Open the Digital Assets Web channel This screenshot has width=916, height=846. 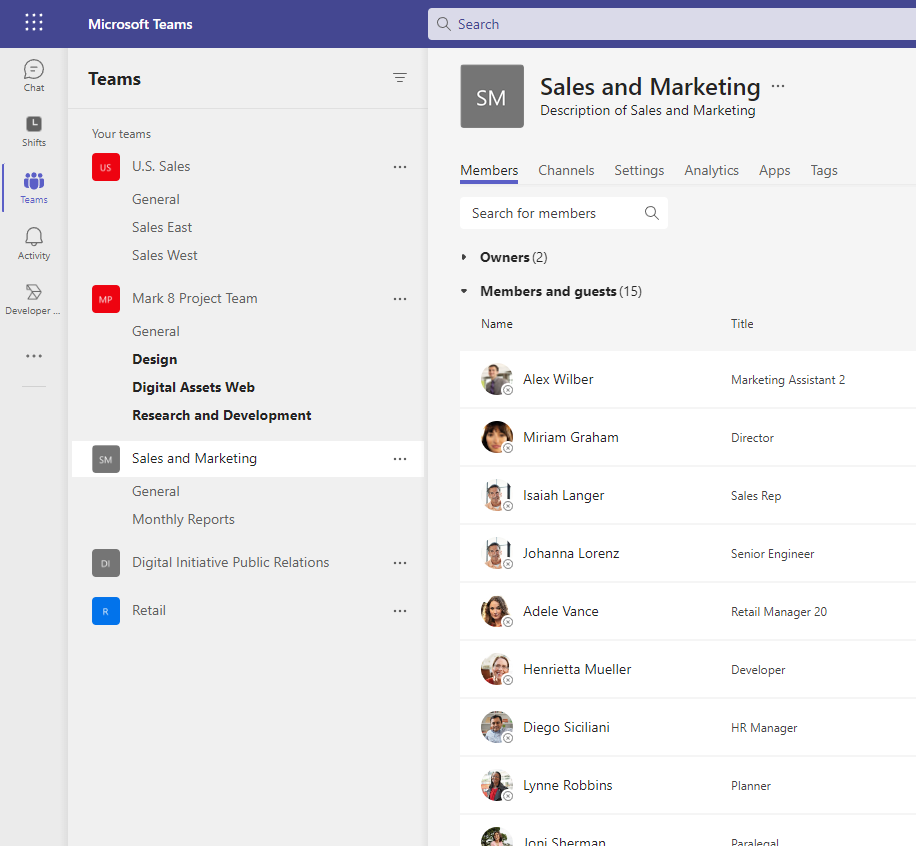click(193, 387)
